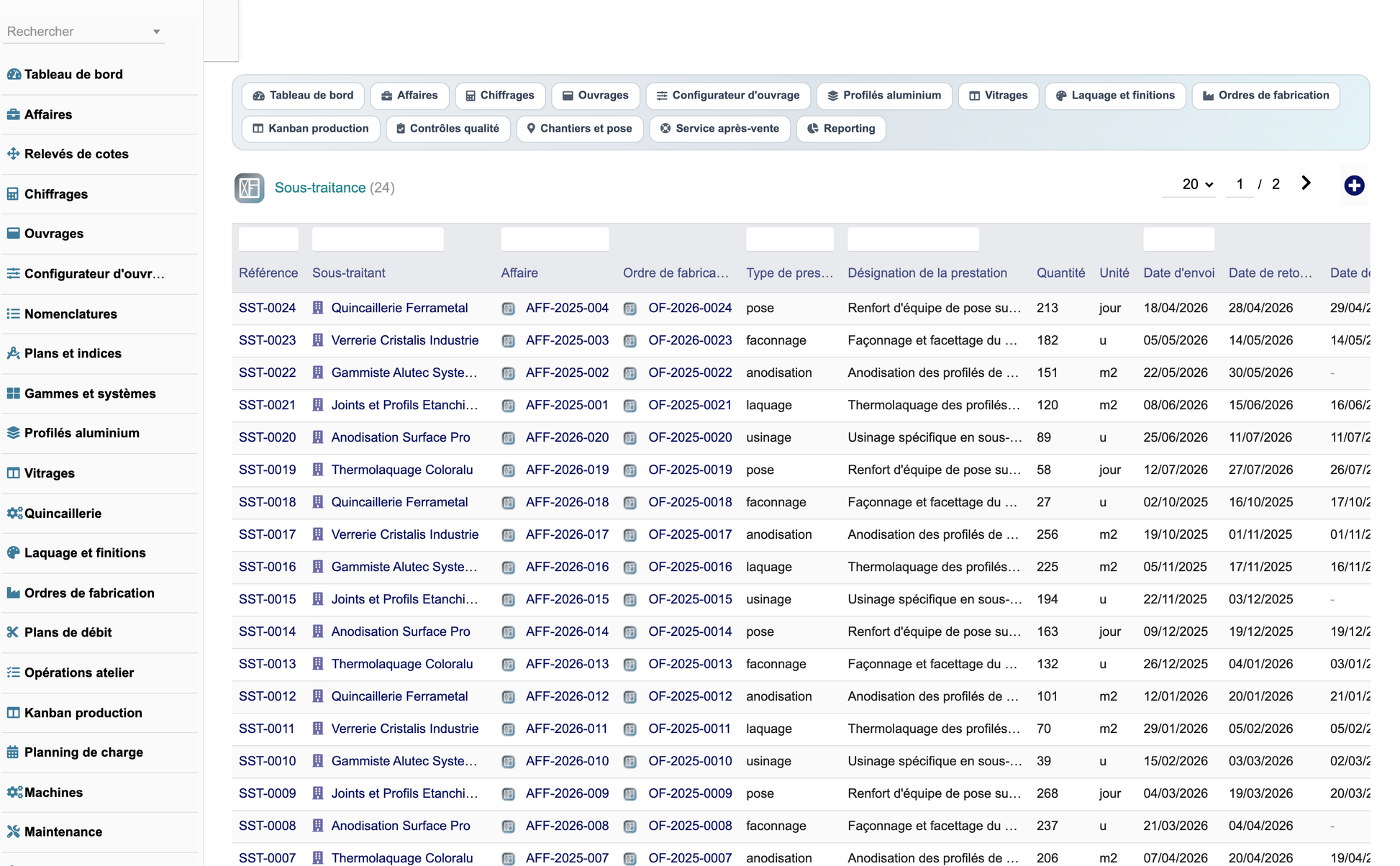Viewport: 1400px width, 866px height.
Task: Open the Tableau de bord tab in top bar
Action: (304, 96)
